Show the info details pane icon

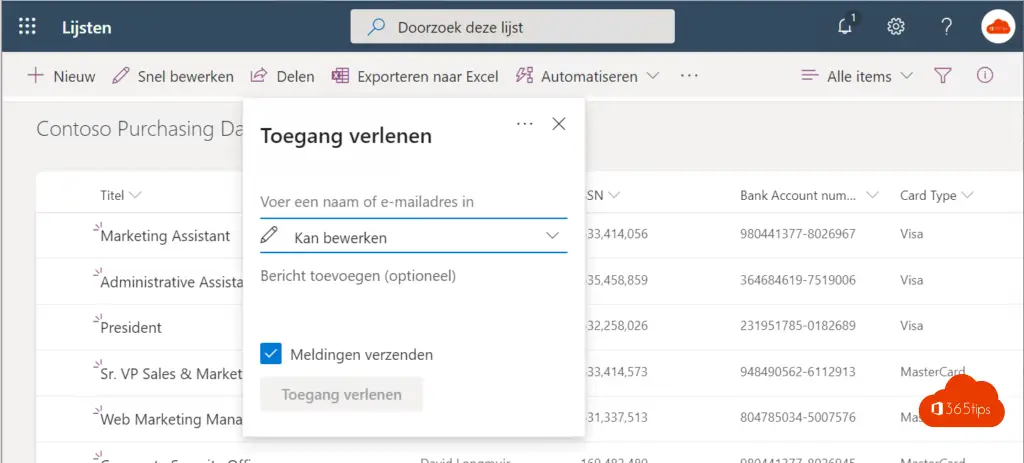pos(985,76)
